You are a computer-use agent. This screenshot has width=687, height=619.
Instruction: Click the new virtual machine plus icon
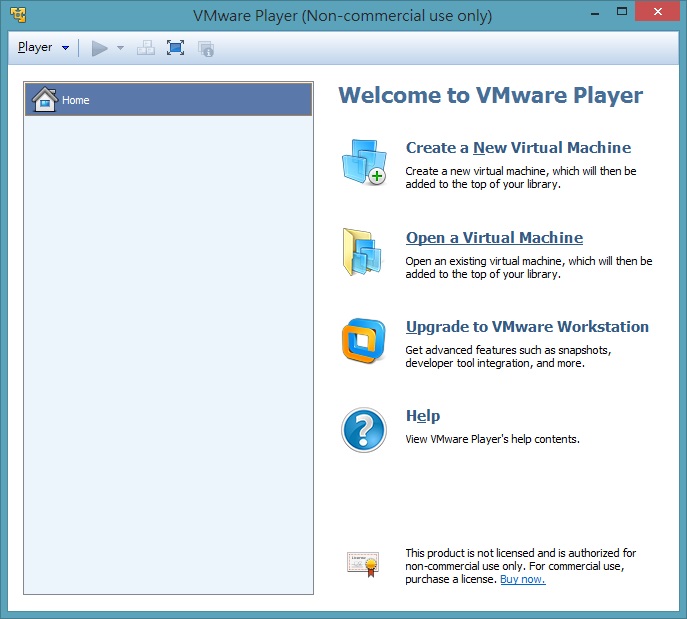coord(364,162)
